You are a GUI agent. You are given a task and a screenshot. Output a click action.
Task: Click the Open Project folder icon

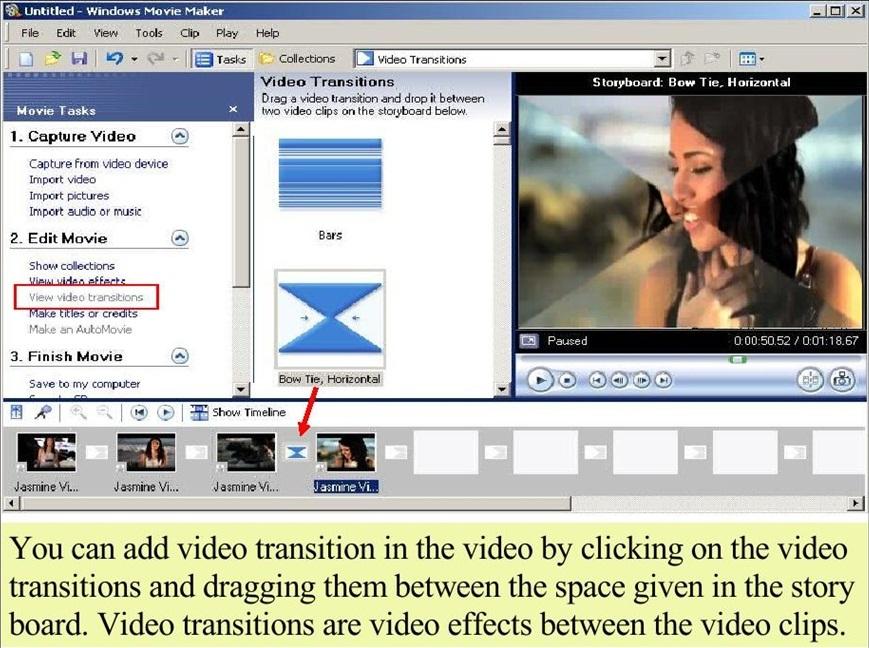[x=53, y=58]
